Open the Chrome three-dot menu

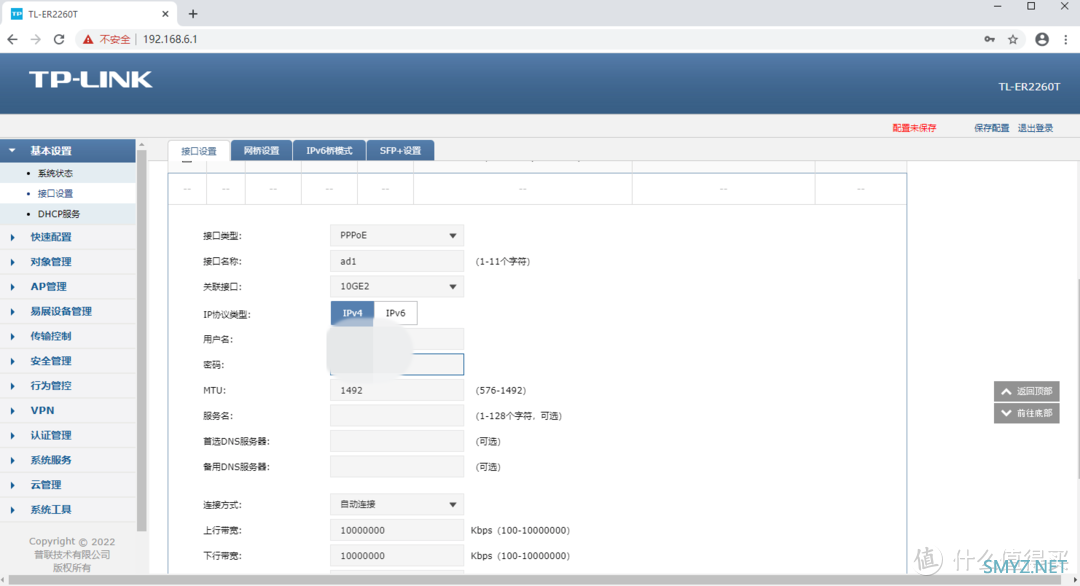(x=1066, y=39)
